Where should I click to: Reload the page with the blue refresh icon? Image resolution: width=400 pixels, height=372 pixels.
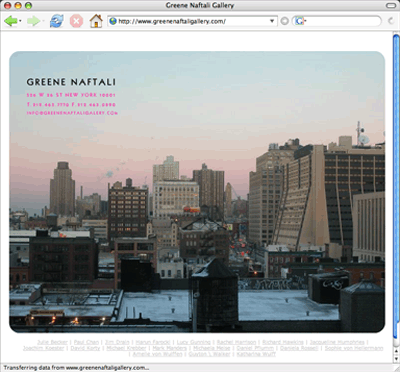57,21
